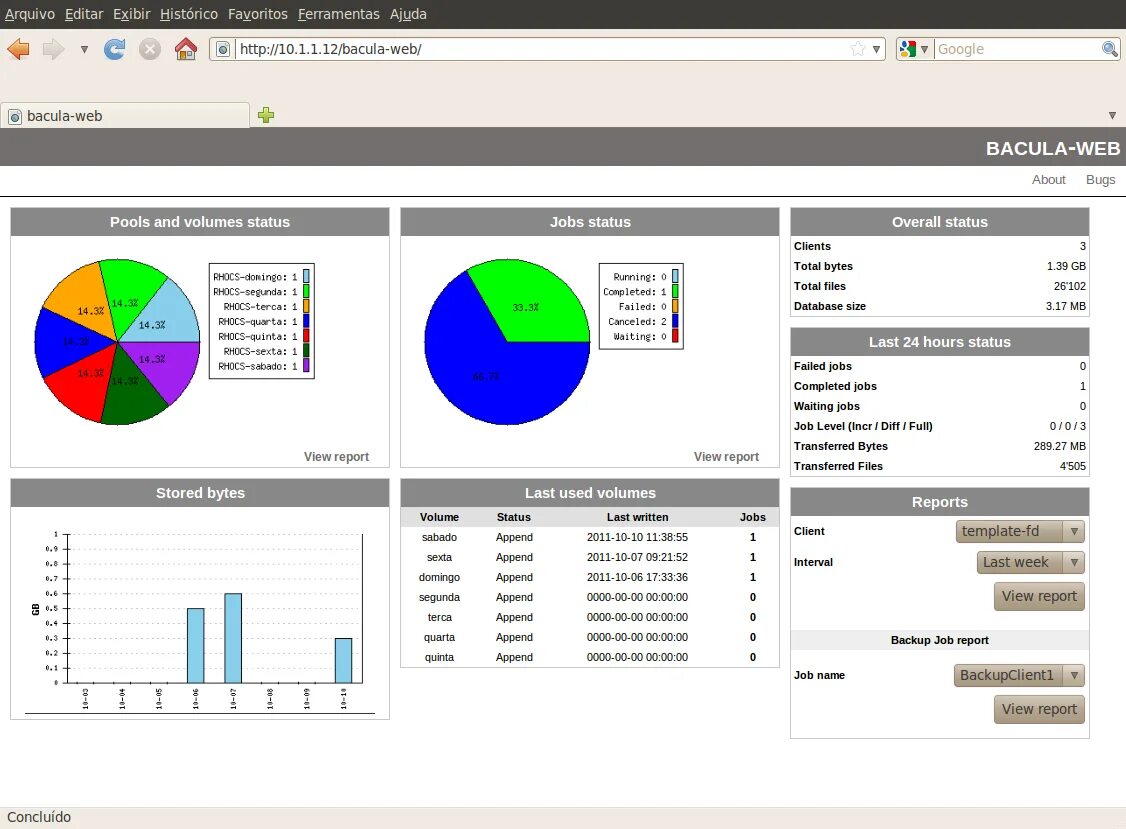The image size is (1126, 829).
Task: Click the domingo volume row name
Action: pyautogui.click(x=439, y=578)
